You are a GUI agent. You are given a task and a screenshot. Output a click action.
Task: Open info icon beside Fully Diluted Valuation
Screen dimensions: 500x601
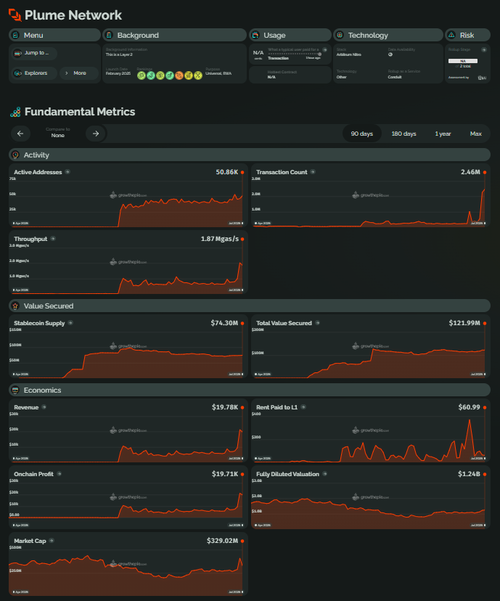(x=325, y=474)
